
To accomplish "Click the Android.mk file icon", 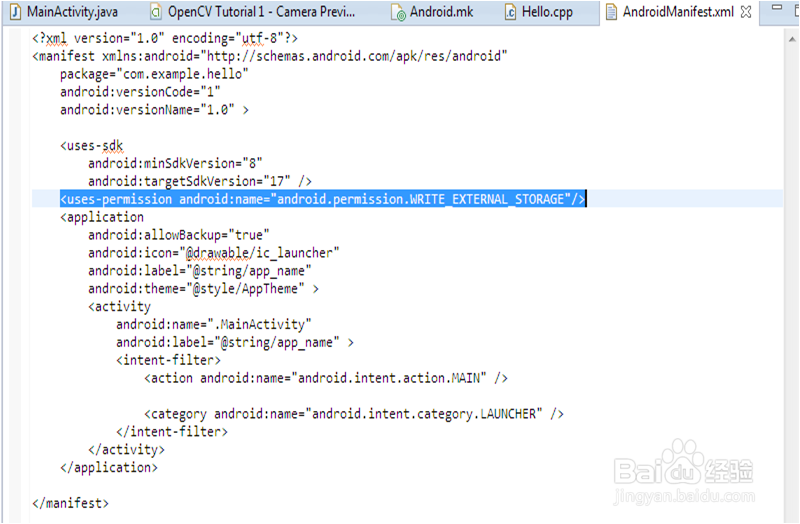I will point(398,13).
